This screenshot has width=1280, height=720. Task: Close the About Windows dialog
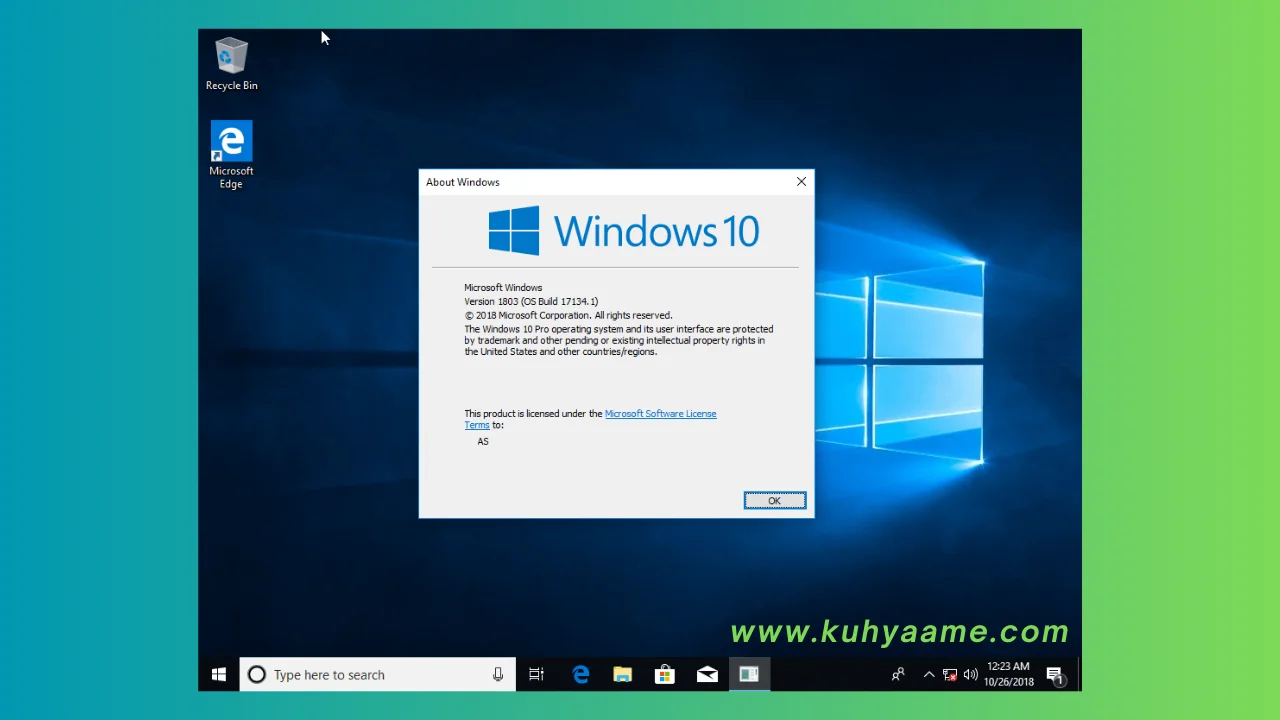pyautogui.click(x=801, y=182)
